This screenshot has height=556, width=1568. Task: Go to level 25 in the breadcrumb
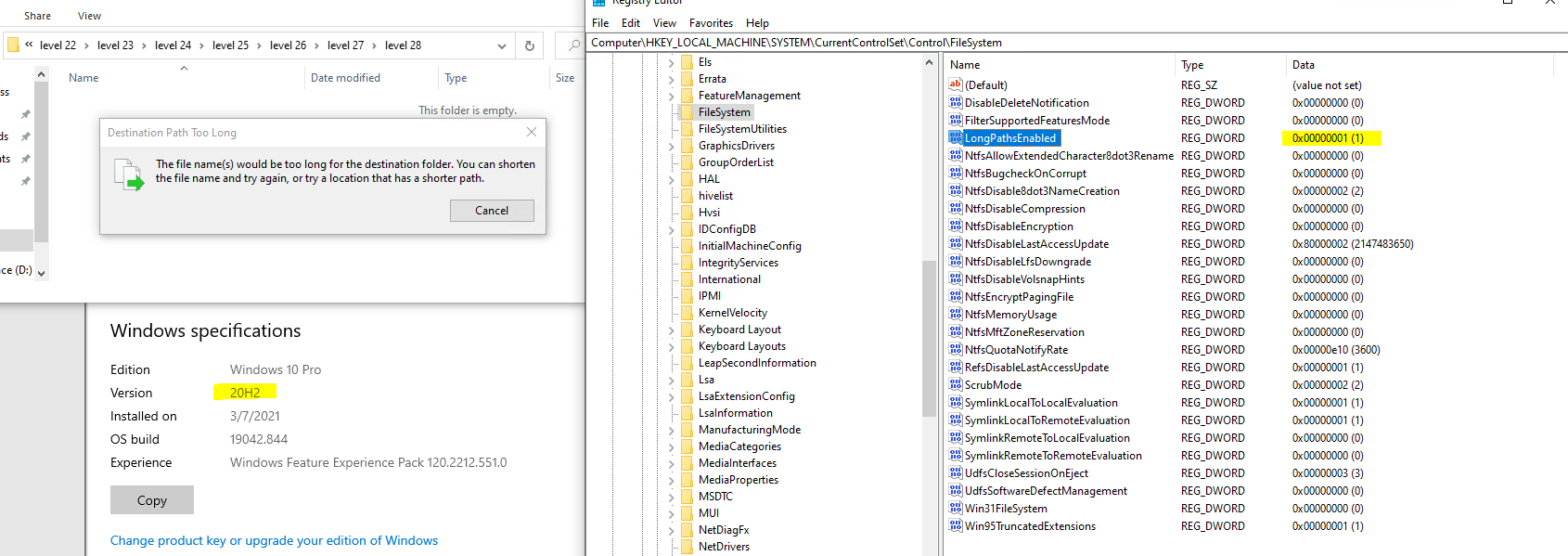coord(230,45)
